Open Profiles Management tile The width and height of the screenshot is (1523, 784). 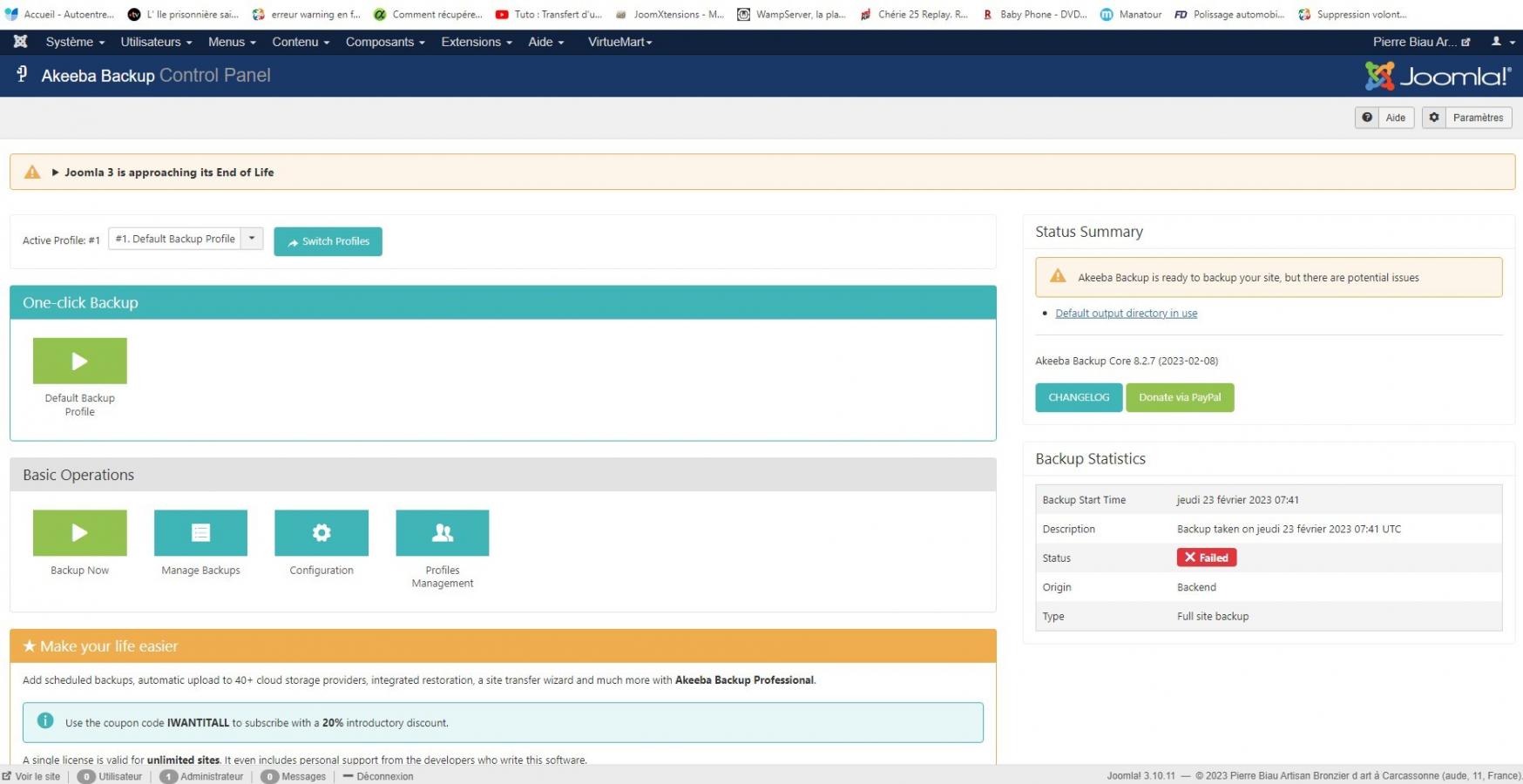(443, 532)
